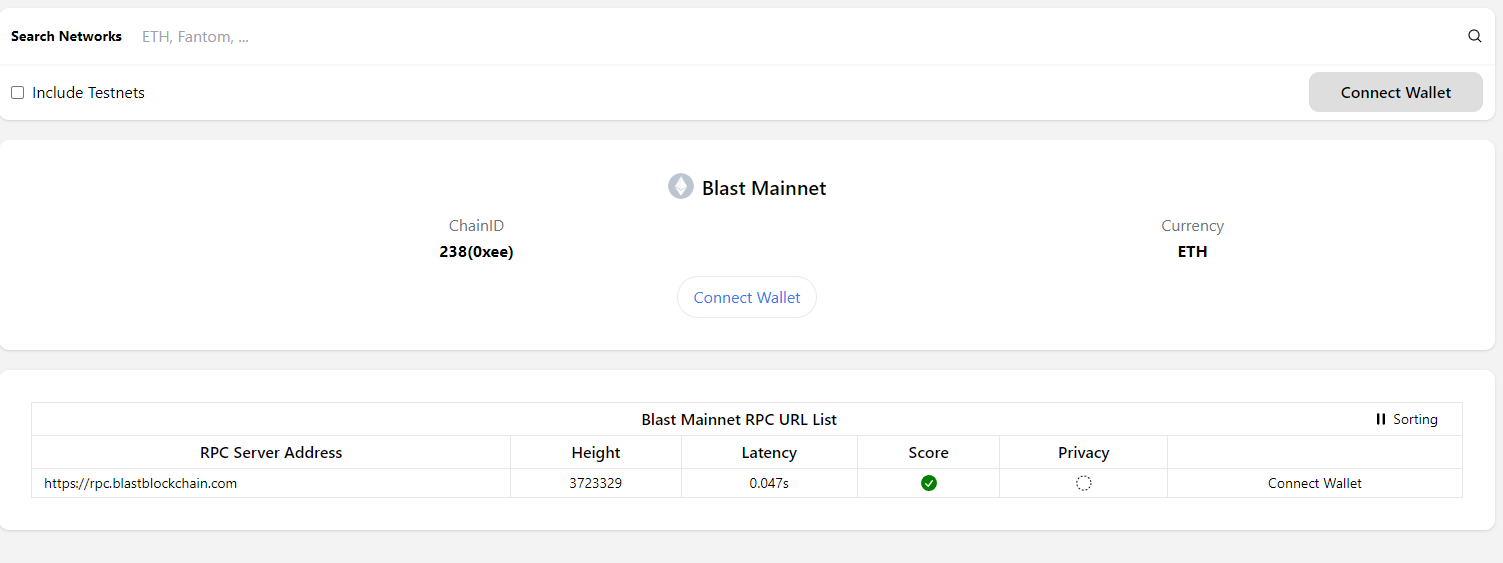
Task: Focus the Search Networks input field
Action: click(x=700, y=37)
